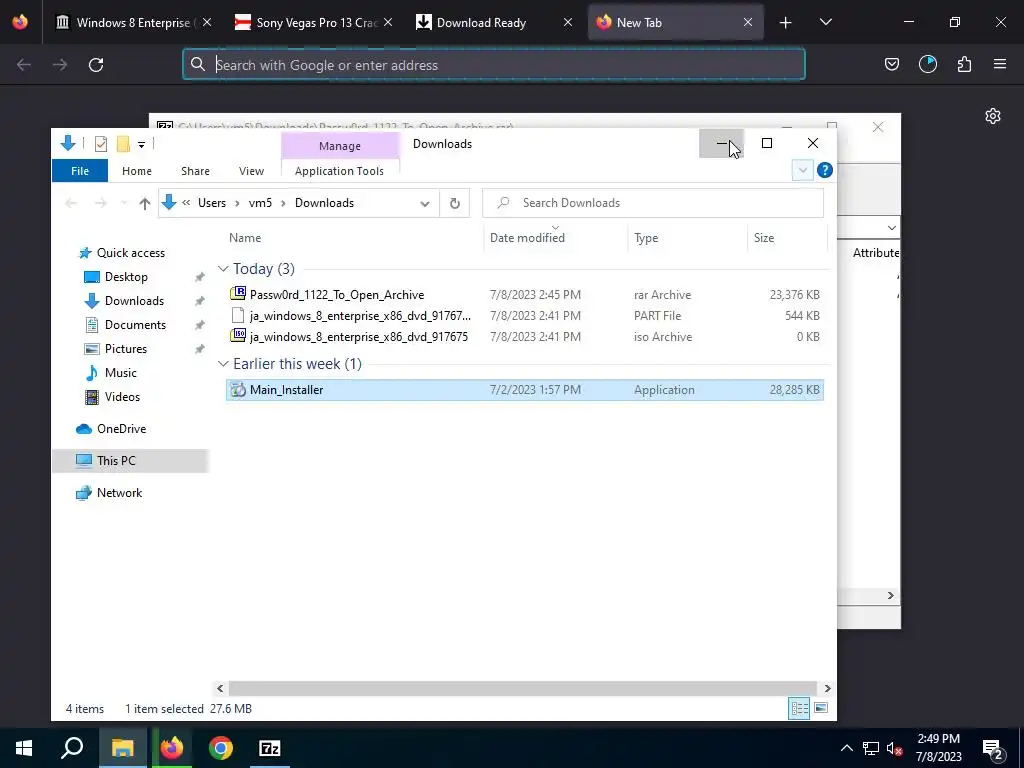Screen dimensions: 1024x768
Task: Launch Google Chrome from taskbar
Action: (x=221, y=748)
